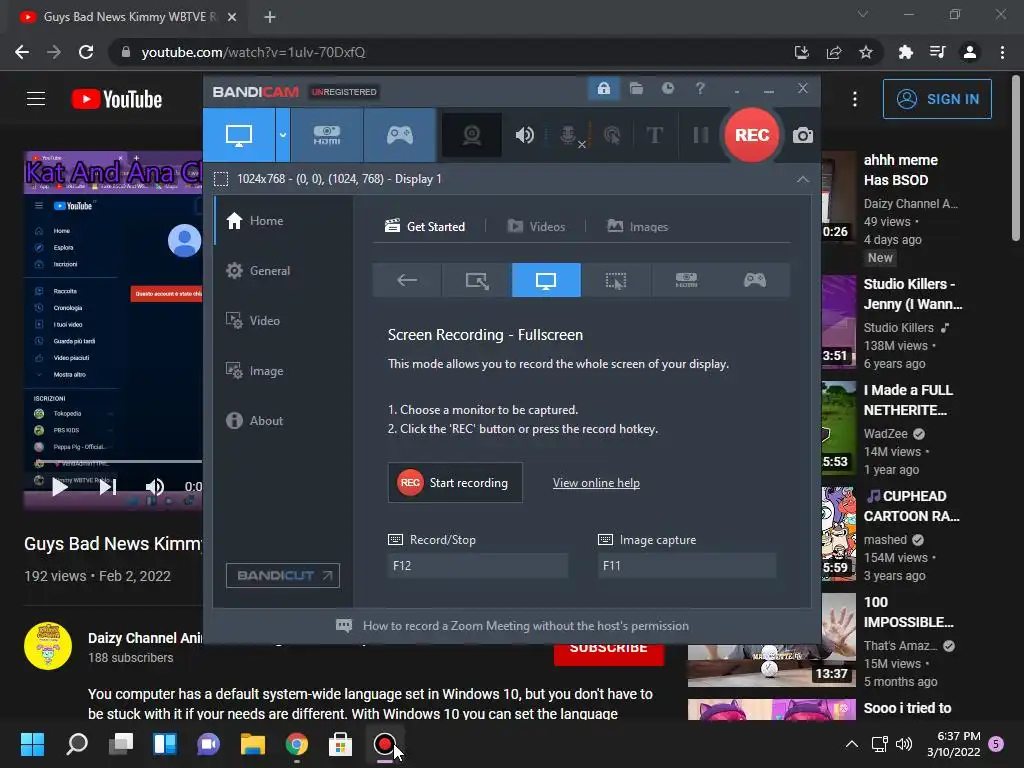1024x768 pixels.
Task: Toggle mouse click effect icon
Action: pyautogui.click(x=612, y=135)
